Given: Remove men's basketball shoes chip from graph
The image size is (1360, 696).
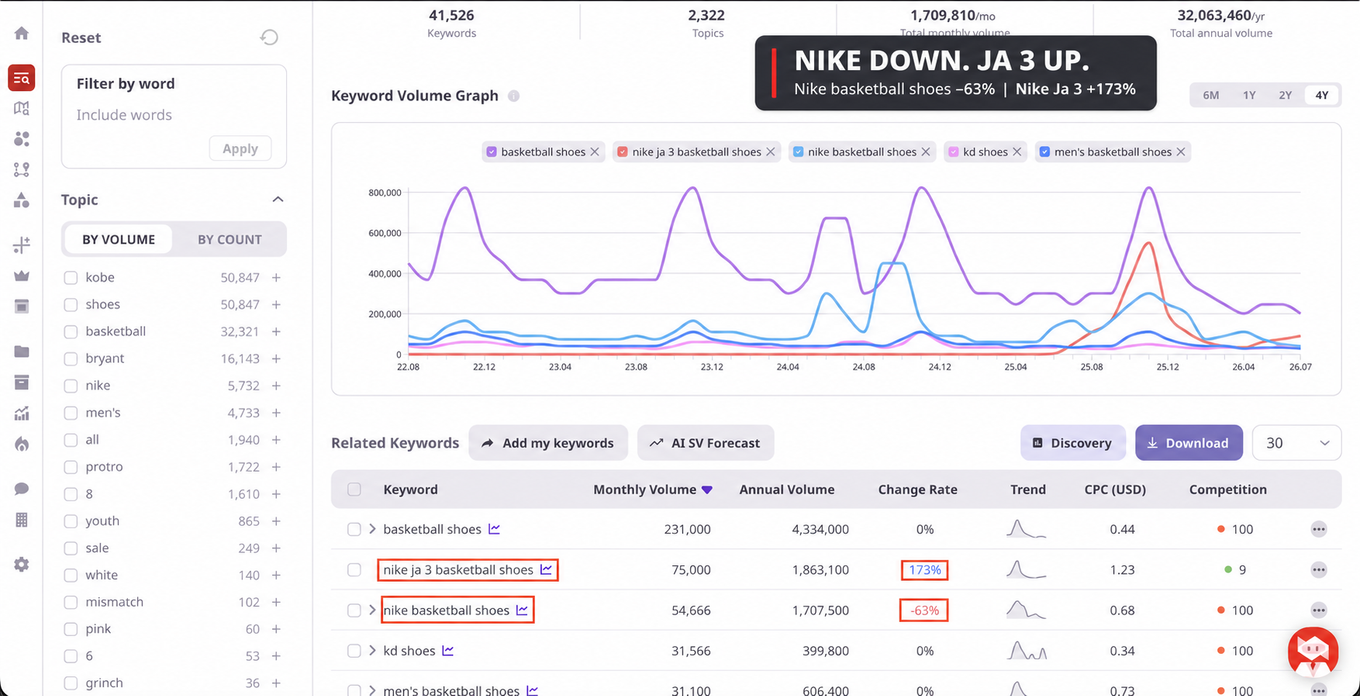Looking at the screenshot, I should click(x=1181, y=152).
